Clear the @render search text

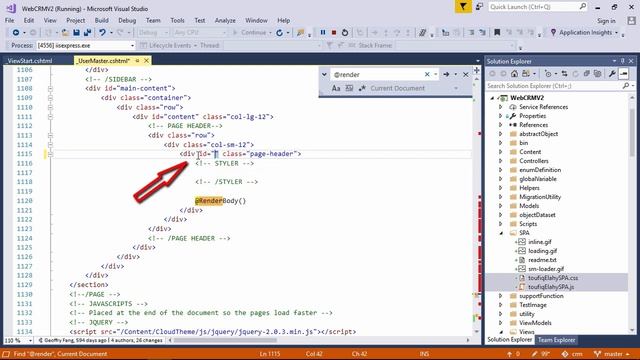point(427,74)
